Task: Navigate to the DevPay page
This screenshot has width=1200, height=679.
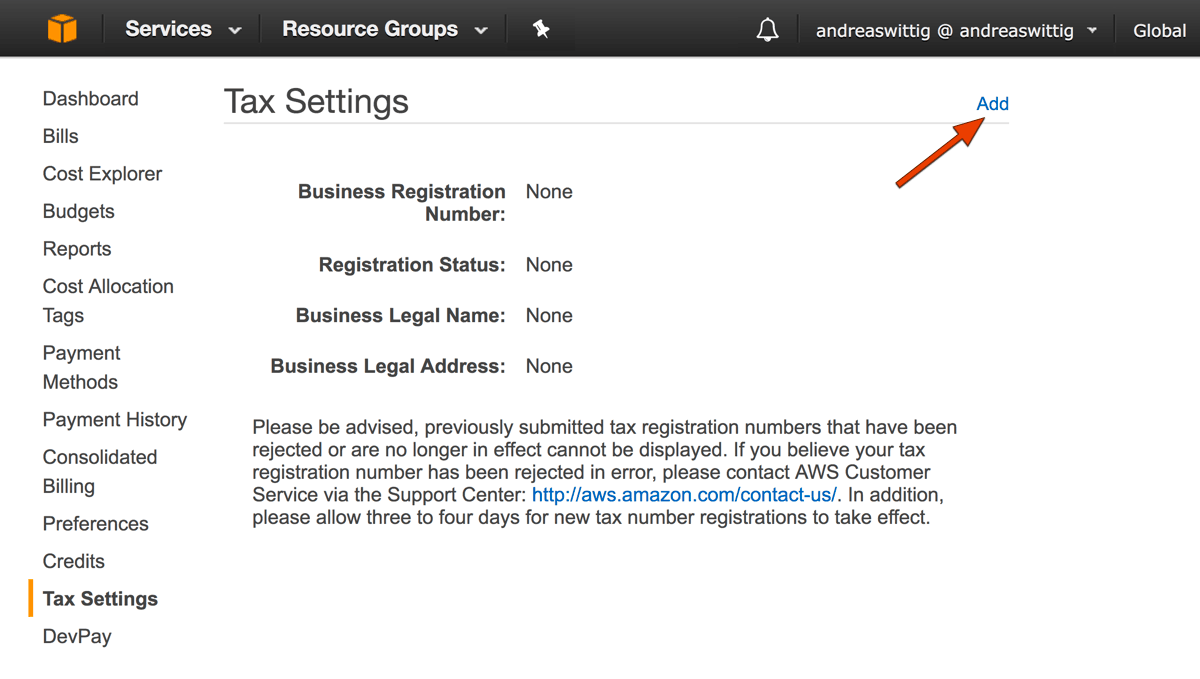Action: pos(77,636)
